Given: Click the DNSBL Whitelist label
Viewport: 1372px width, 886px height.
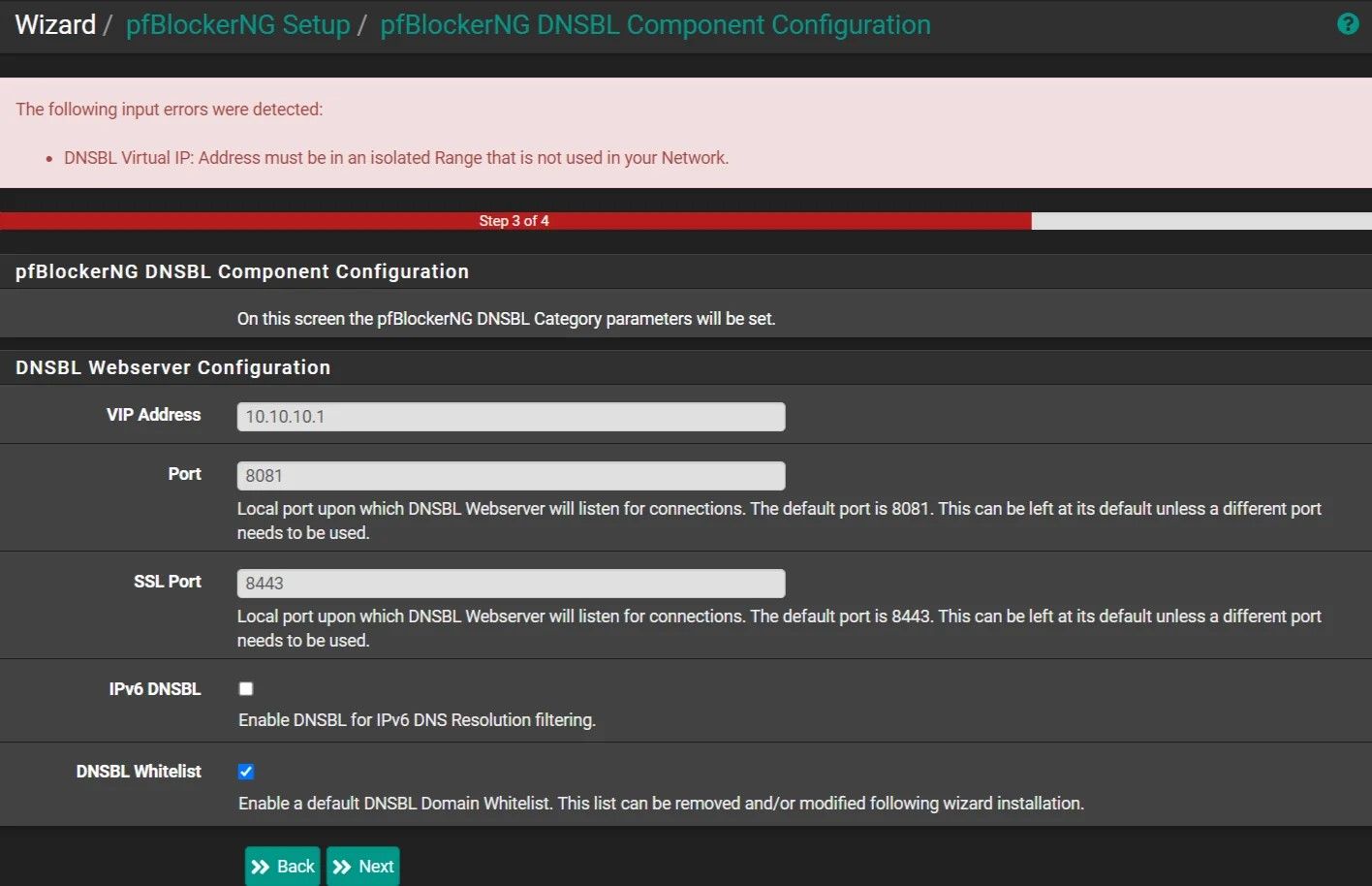Looking at the screenshot, I should (139, 772).
